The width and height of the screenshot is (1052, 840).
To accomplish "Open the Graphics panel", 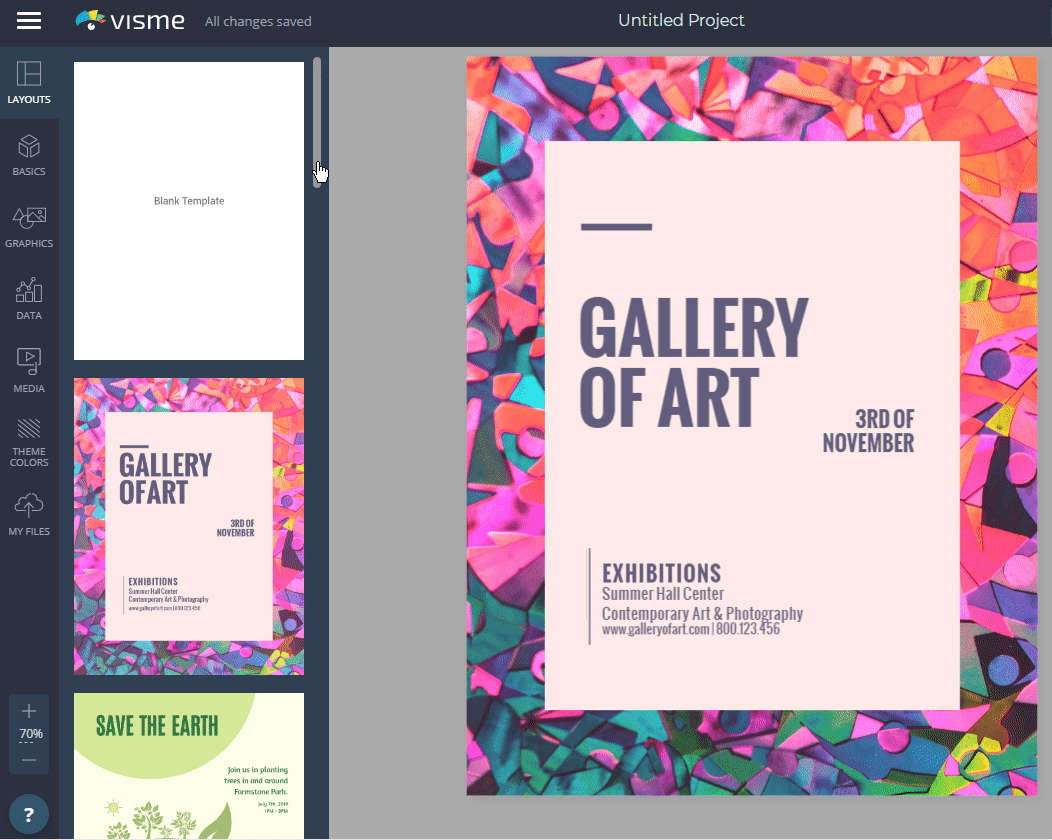I will point(29,227).
